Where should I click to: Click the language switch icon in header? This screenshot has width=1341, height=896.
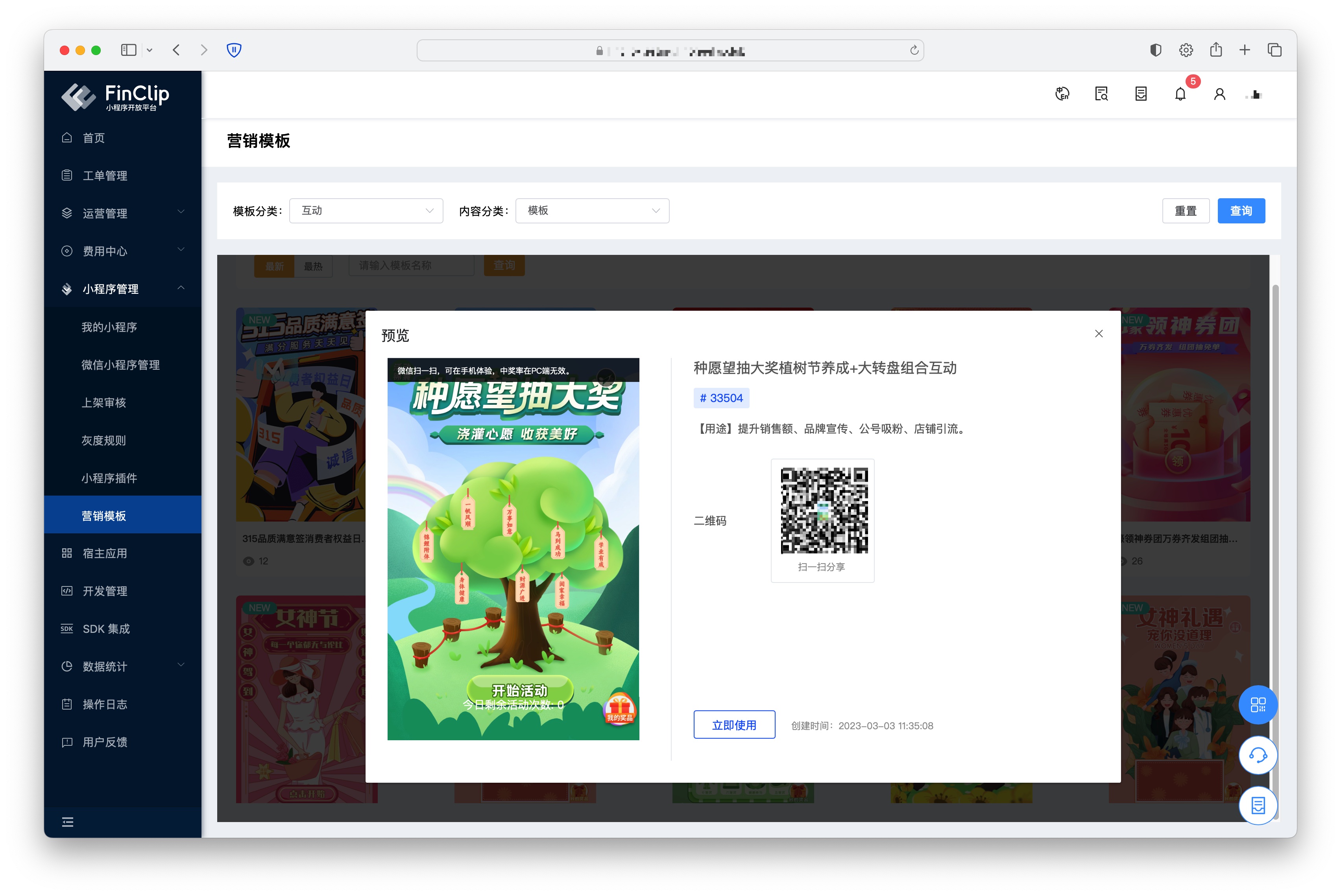pos(1062,94)
